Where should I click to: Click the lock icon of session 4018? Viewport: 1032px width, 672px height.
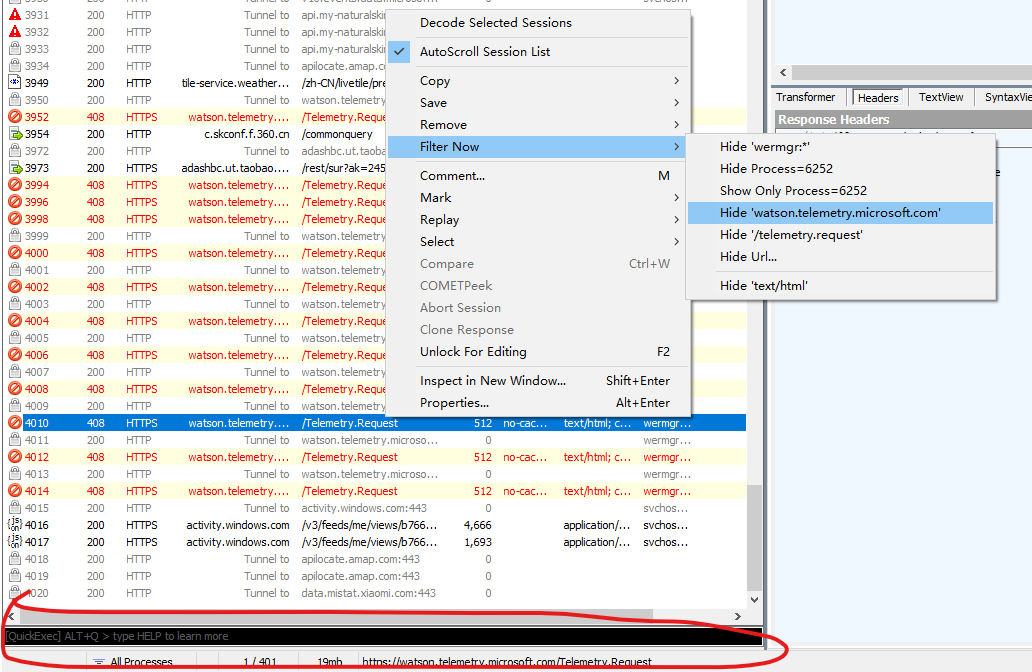coord(14,559)
